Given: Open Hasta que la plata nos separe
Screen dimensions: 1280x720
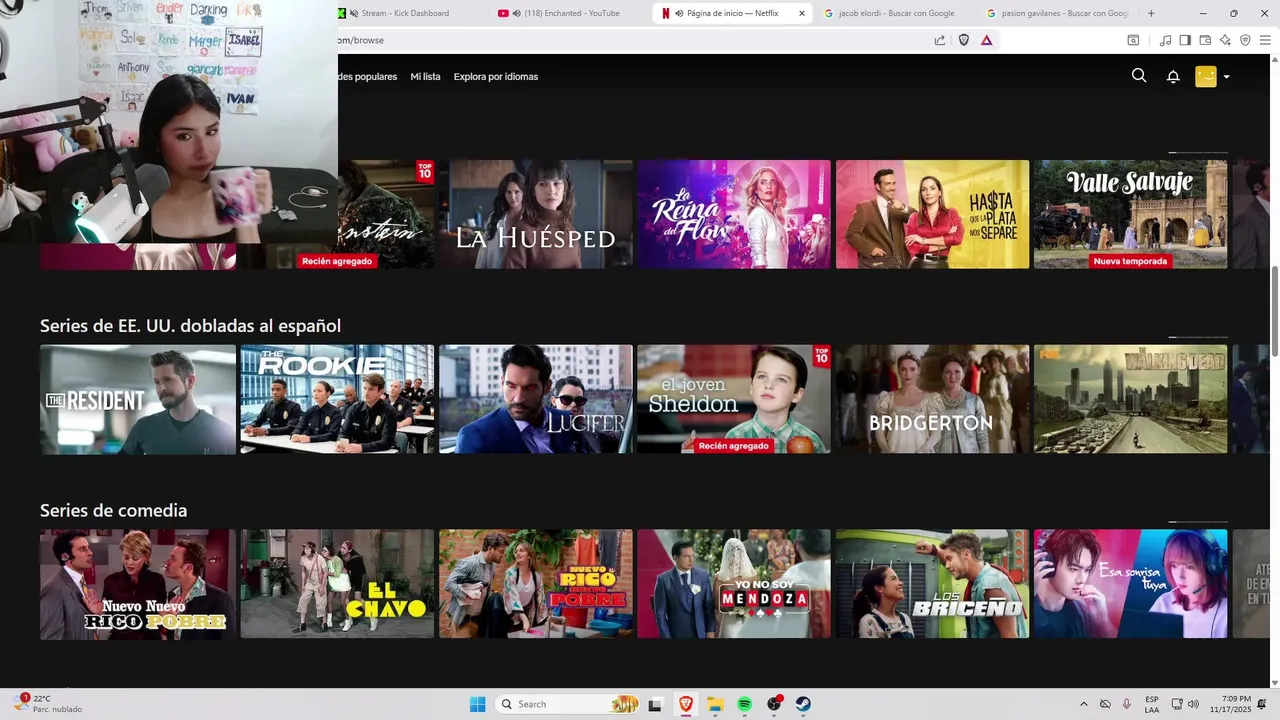Looking at the screenshot, I should point(933,214).
